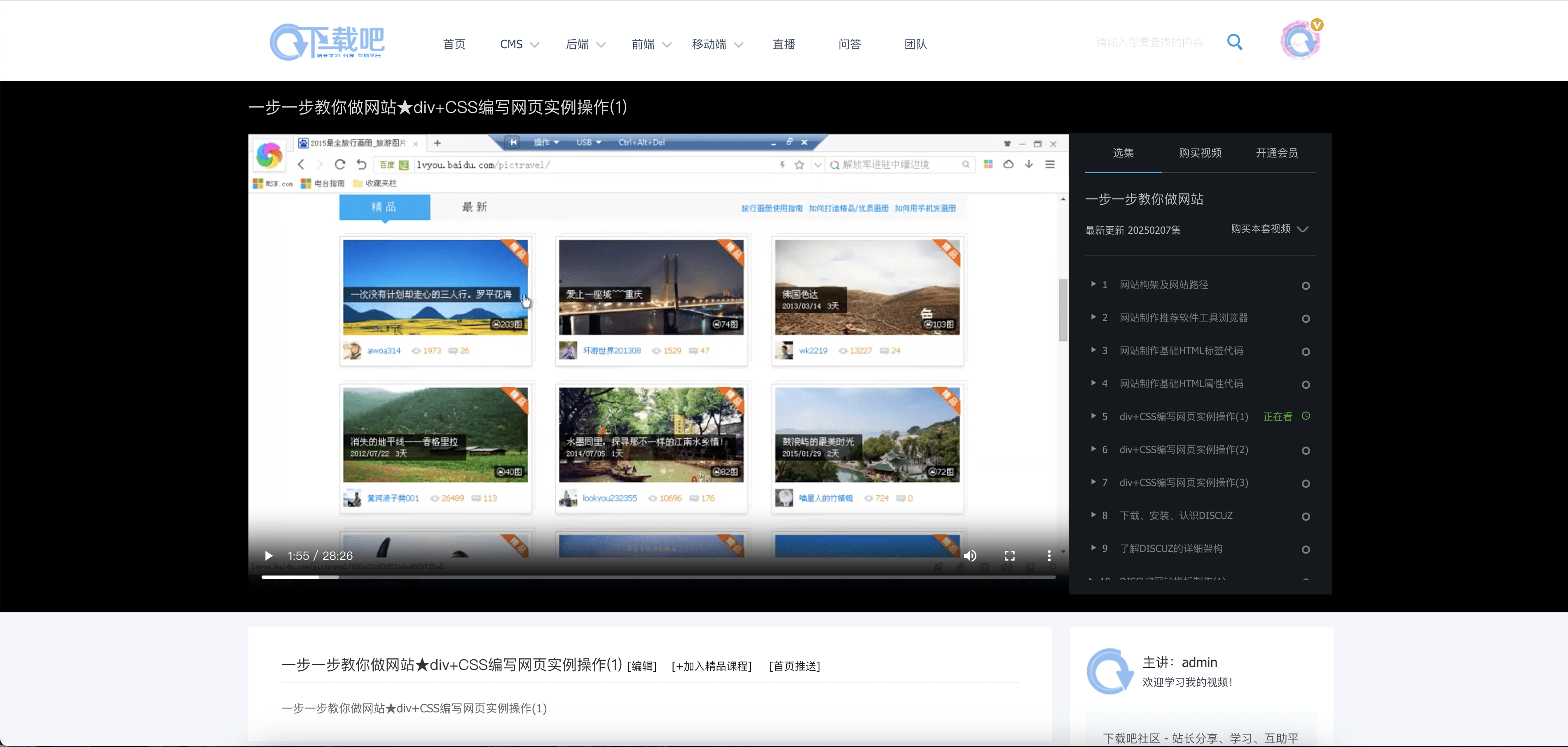Viewport: 1568px width, 747px height.
Task: Select circle marker for 网站构架及网站路径
Action: pyautogui.click(x=1306, y=286)
